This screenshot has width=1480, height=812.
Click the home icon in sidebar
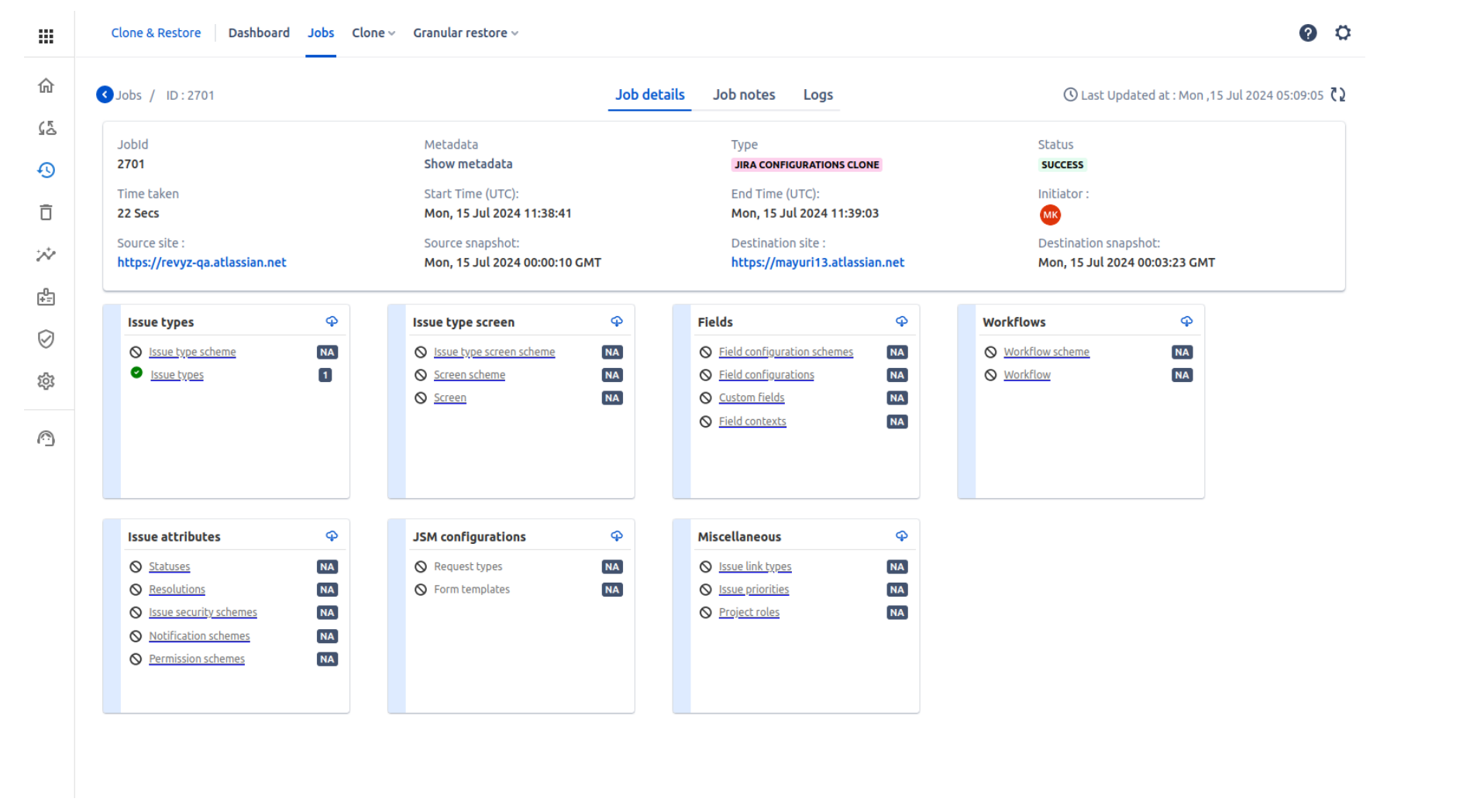point(46,85)
